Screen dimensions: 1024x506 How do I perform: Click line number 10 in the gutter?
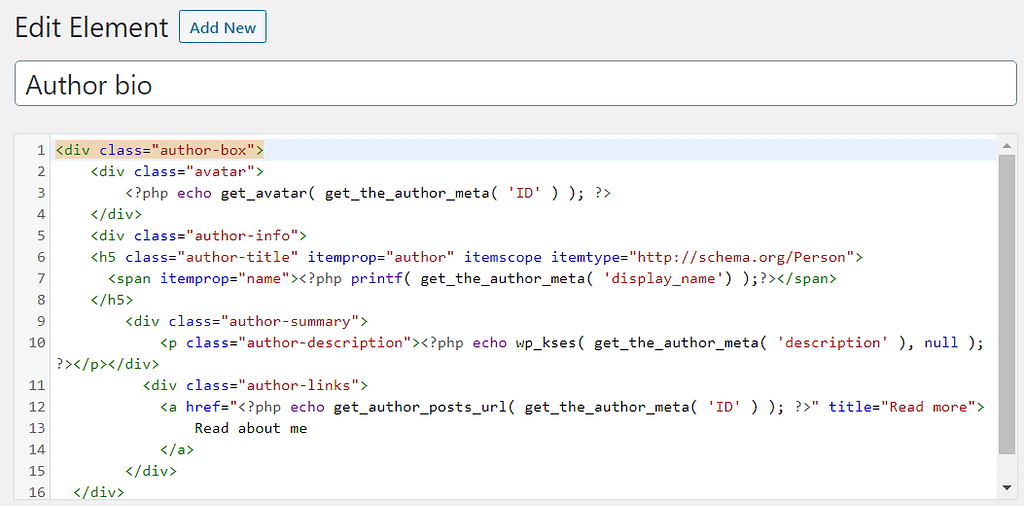(37, 343)
